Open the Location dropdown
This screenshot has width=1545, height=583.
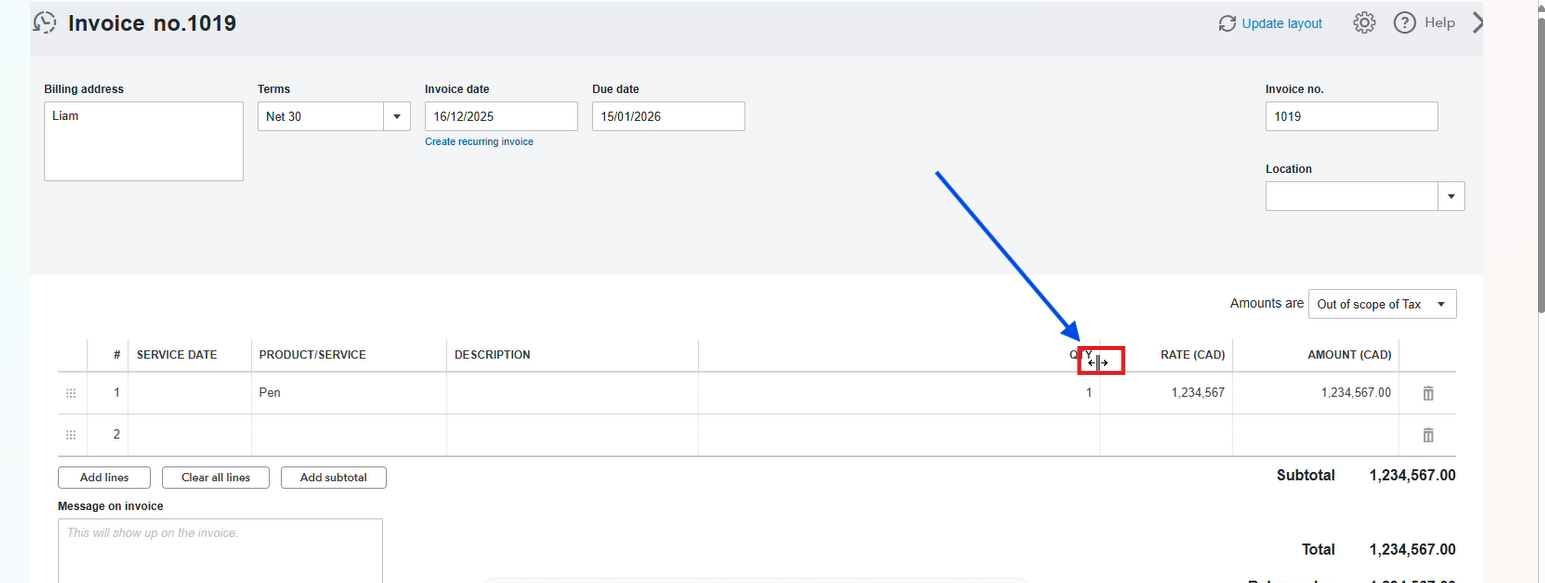1451,197
